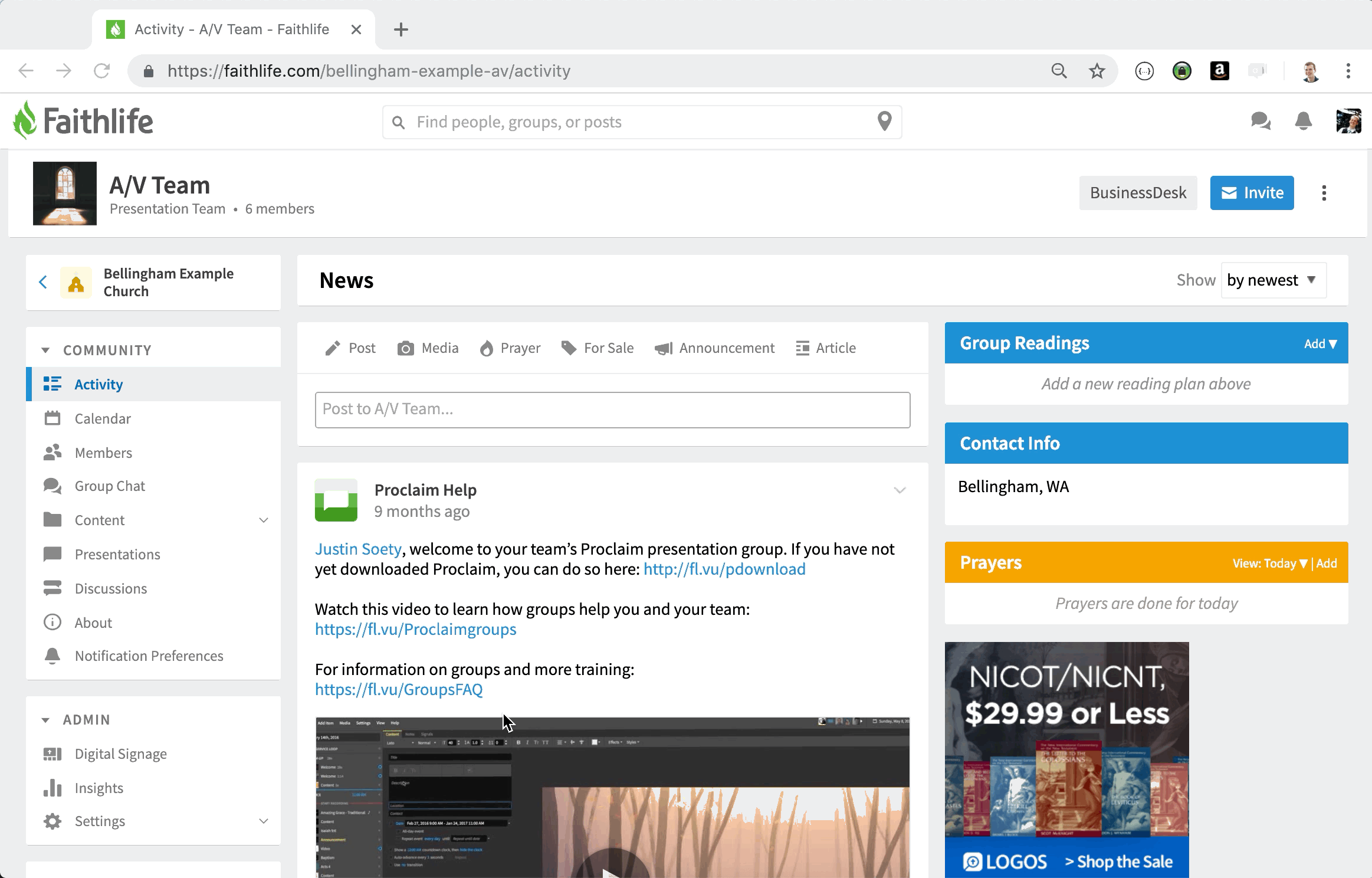Click the A/V Team group photo
This screenshot has width=1372, height=878.
point(65,193)
